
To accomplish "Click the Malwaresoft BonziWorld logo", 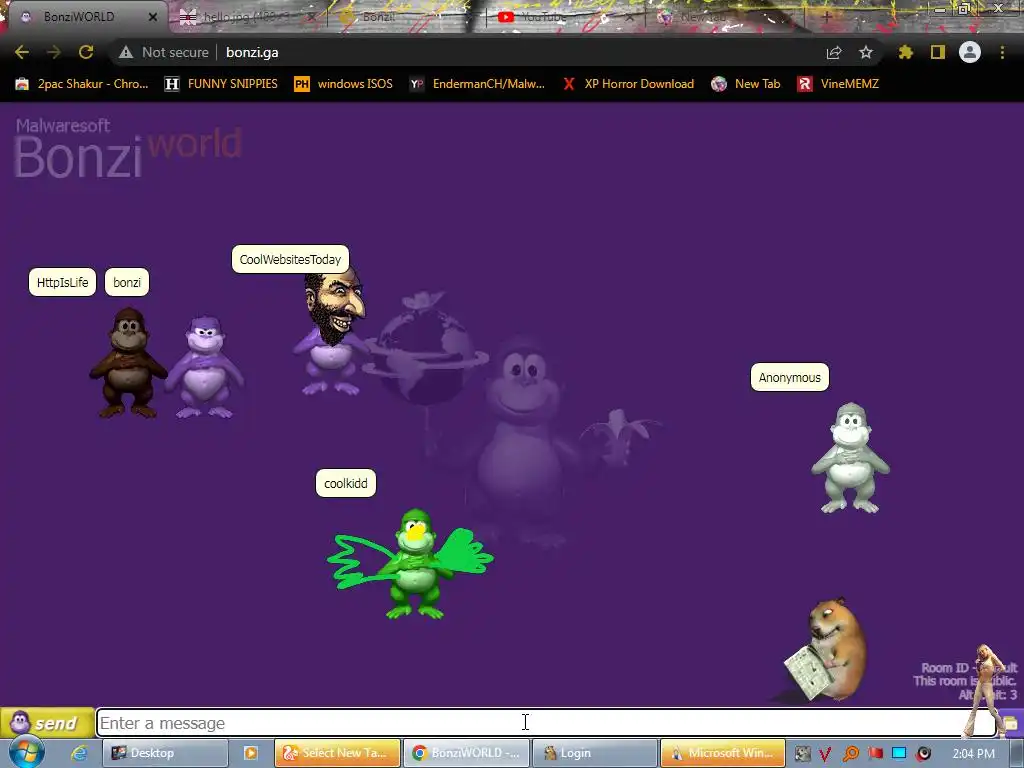I will tap(127, 148).
